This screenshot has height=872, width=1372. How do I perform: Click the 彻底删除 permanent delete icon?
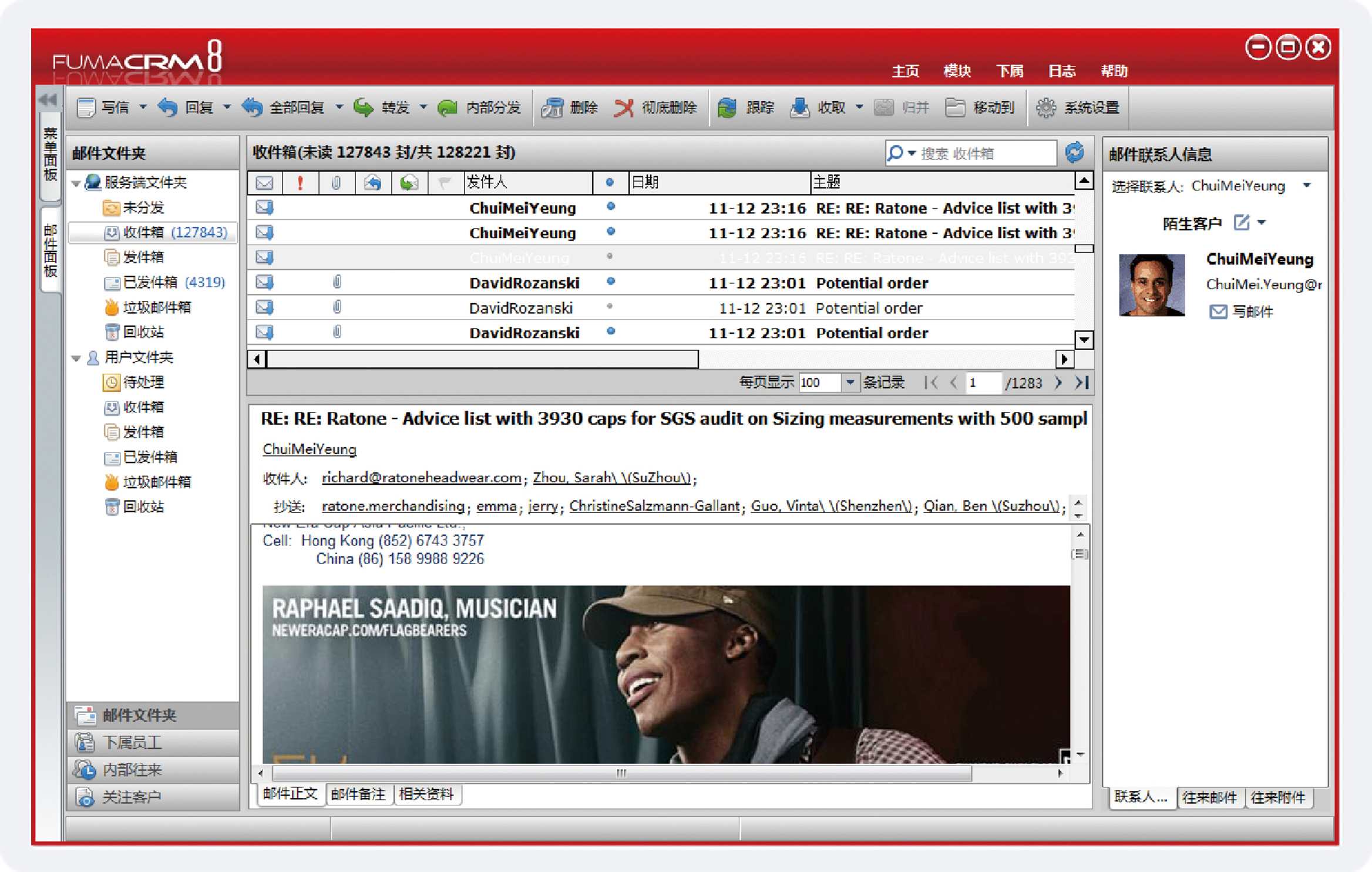[x=624, y=108]
